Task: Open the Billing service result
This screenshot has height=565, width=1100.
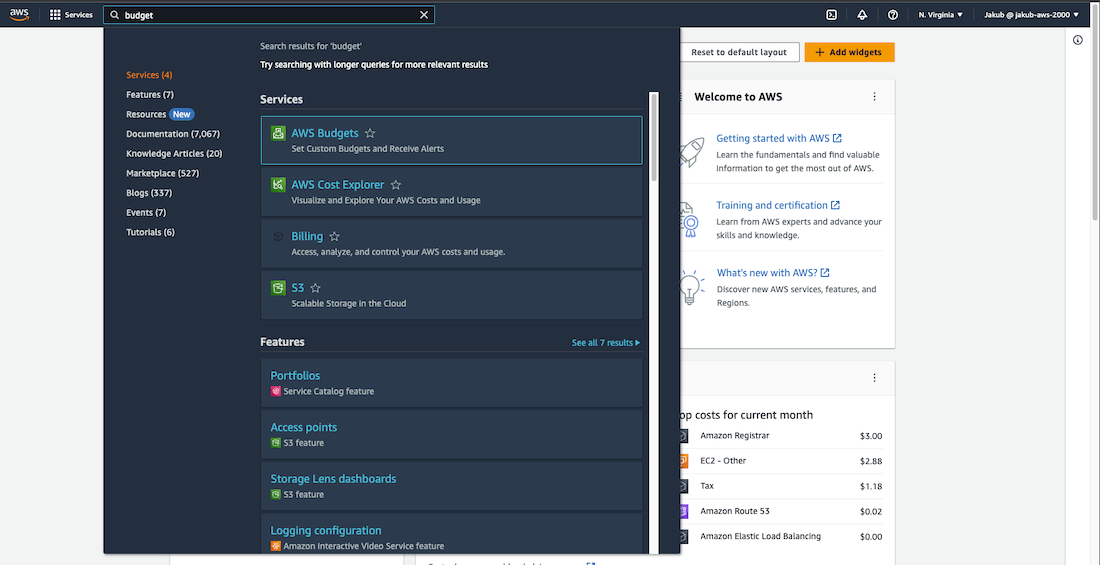Action: (x=451, y=244)
